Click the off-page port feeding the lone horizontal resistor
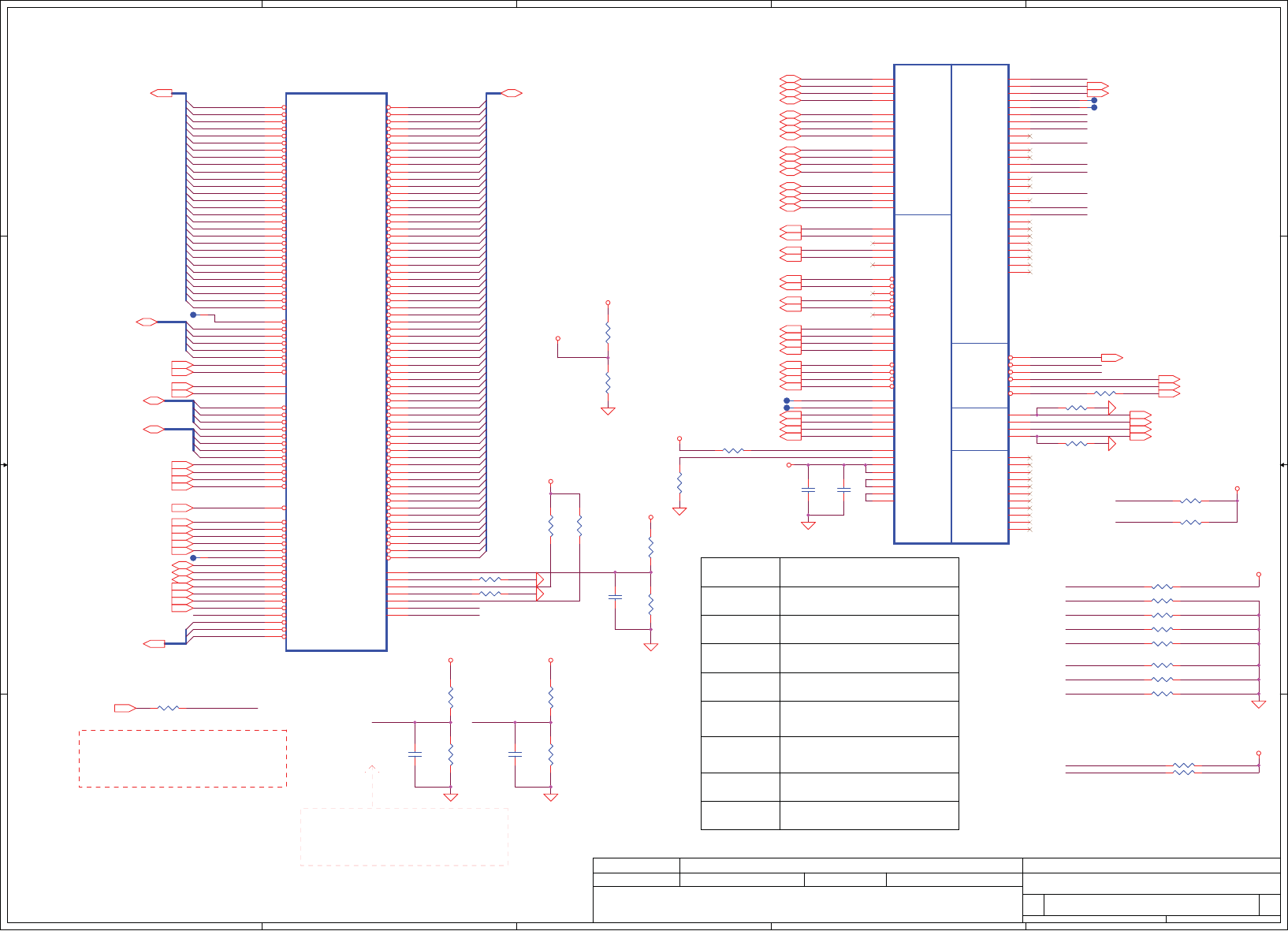 125,708
